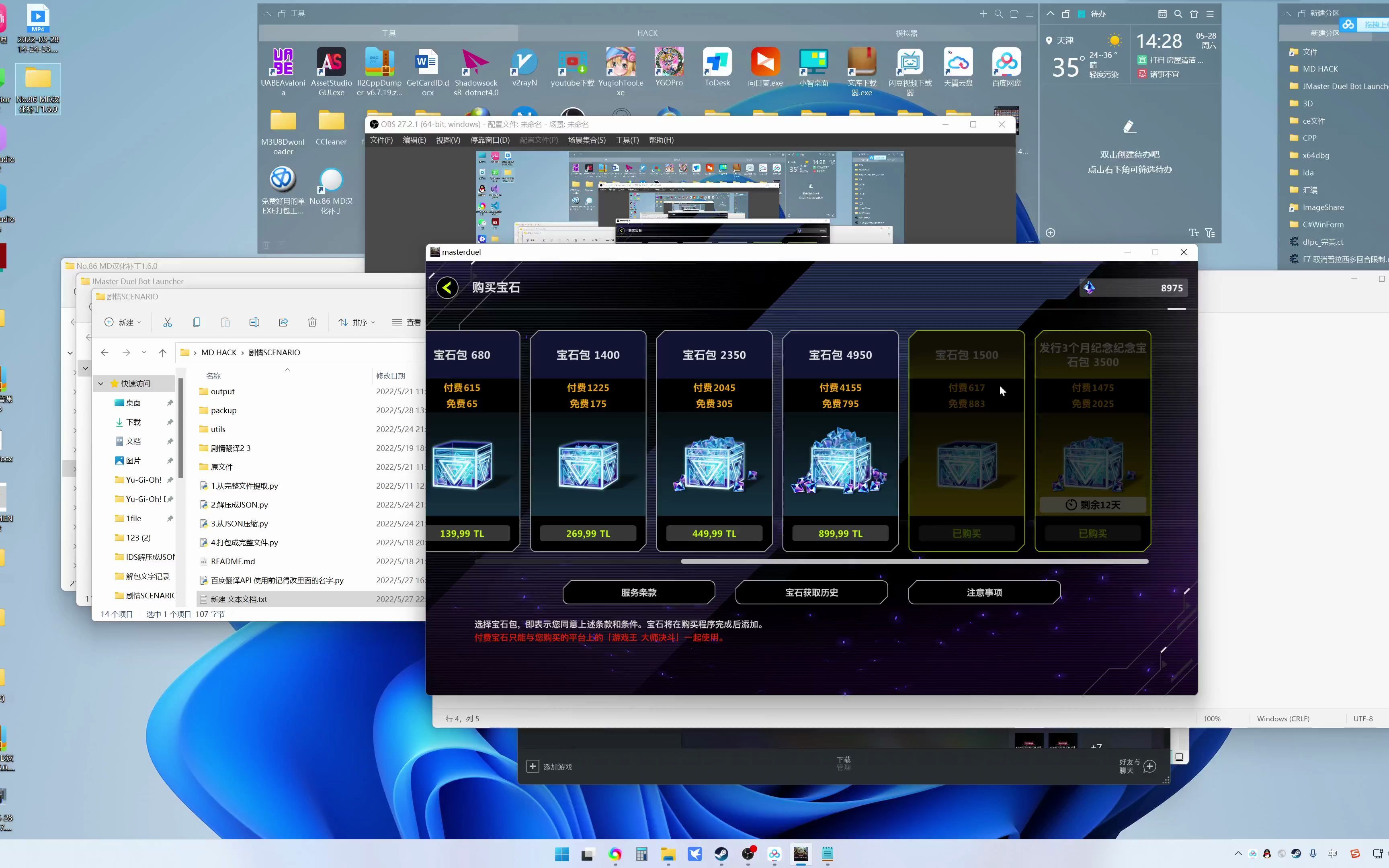This screenshot has height=868, width=1389.
Task: Collapse the 新建分区 panel chevron
Action: 1286,13
